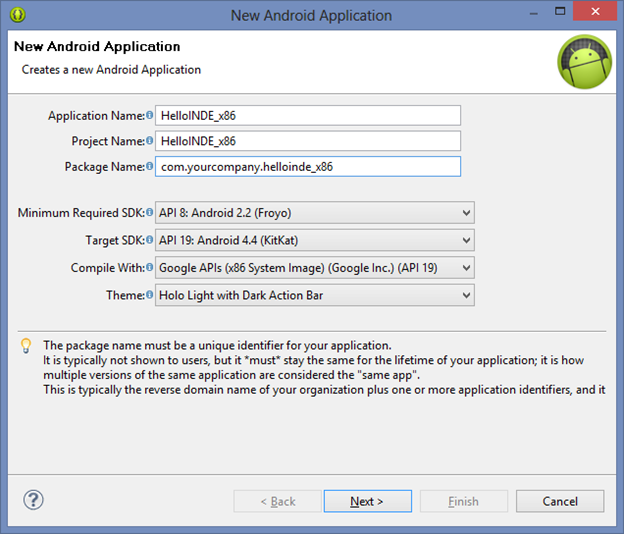Open help with the question mark icon
The width and height of the screenshot is (624, 534).
33,500
